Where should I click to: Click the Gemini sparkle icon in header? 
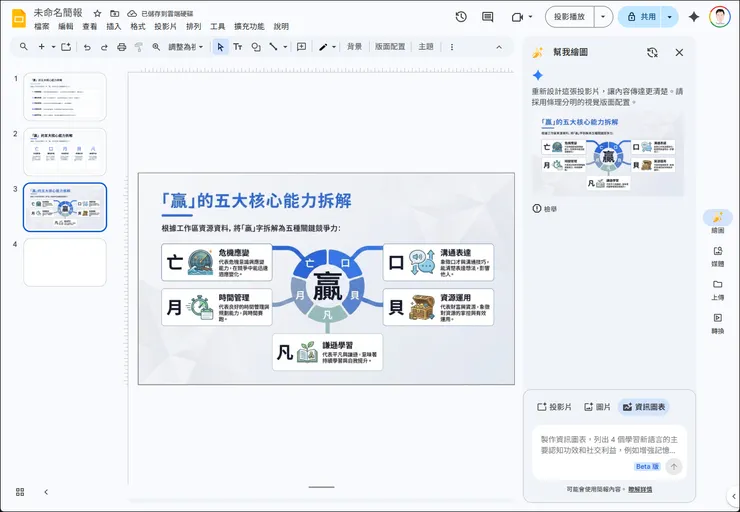click(x=693, y=17)
